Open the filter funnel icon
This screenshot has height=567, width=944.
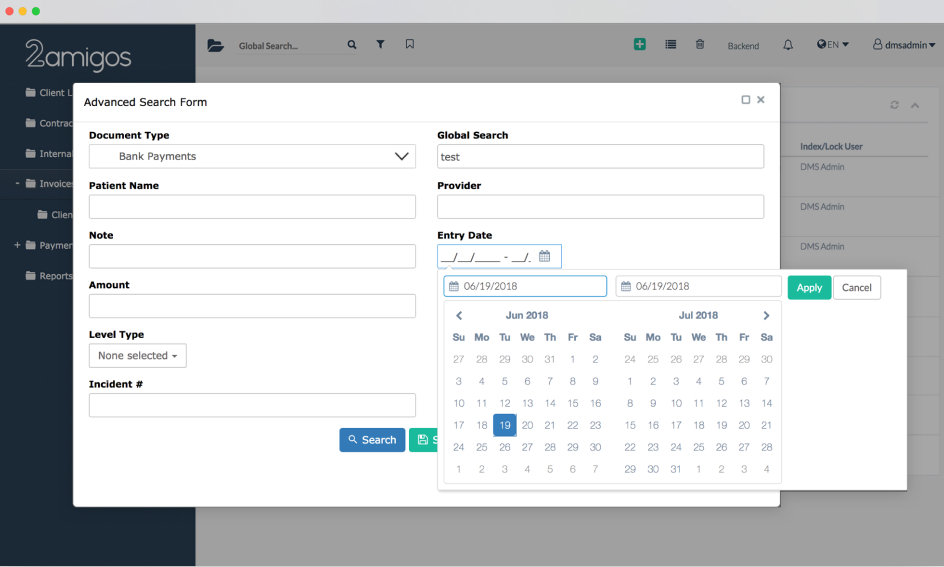380,45
